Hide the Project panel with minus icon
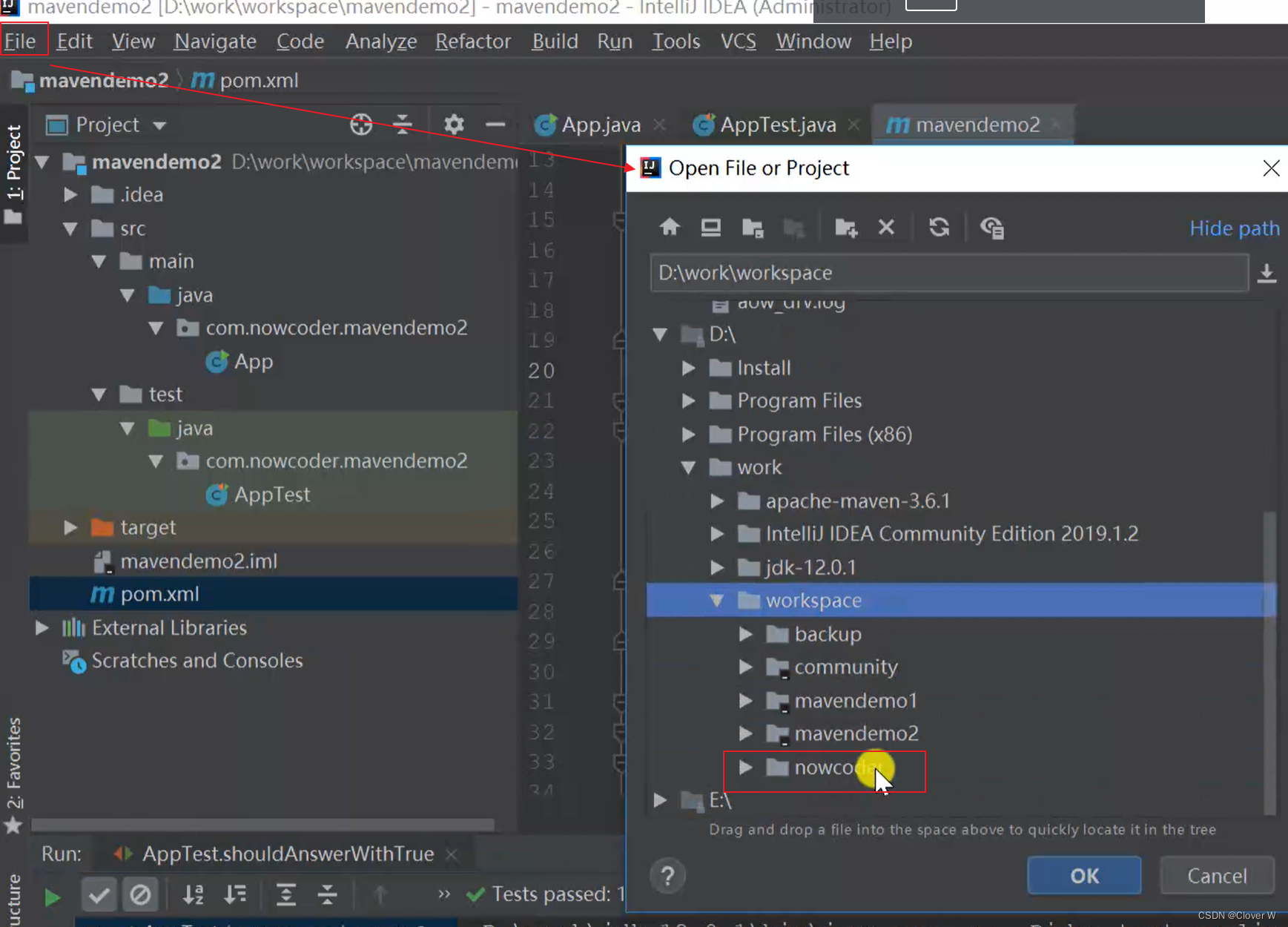The height and width of the screenshot is (927, 1288). coord(495,125)
